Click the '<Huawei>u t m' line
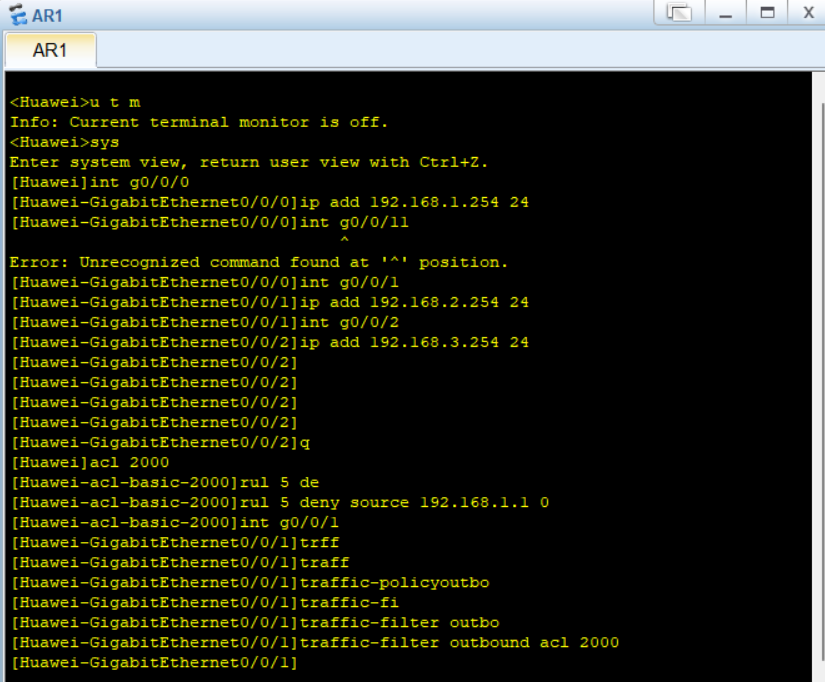 click(75, 102)
